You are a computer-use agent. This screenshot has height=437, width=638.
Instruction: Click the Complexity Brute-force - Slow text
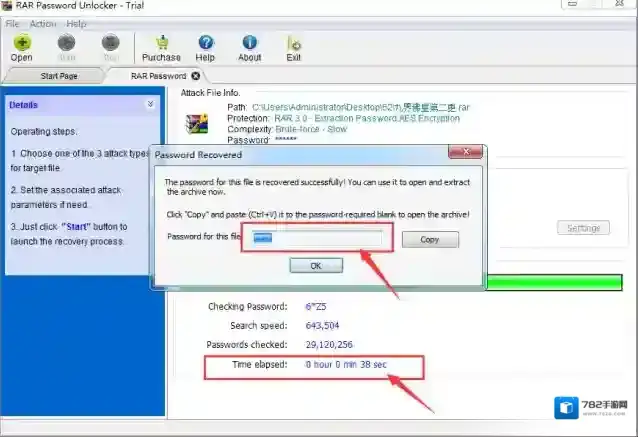coord(311,129)
